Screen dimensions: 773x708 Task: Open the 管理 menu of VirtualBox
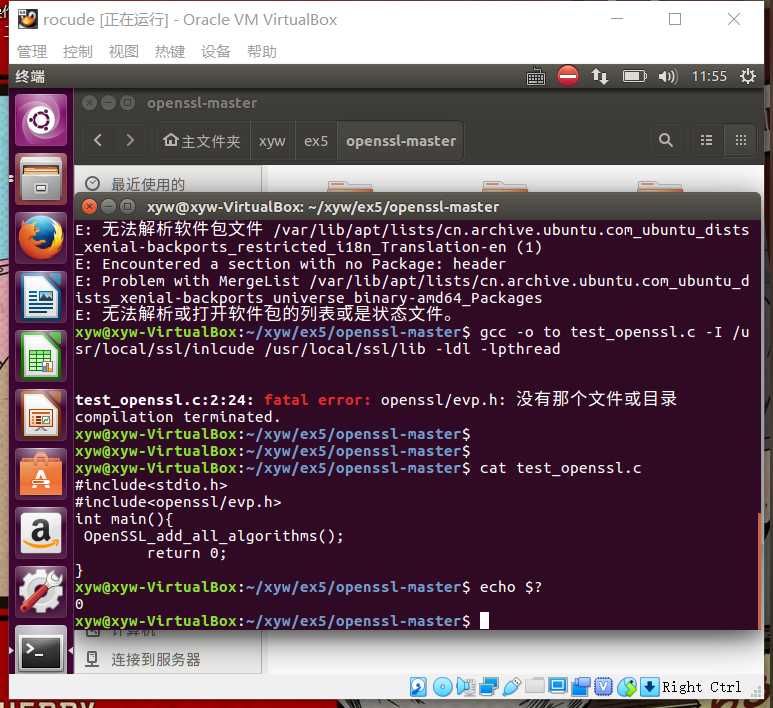click(x=32, y=51)
